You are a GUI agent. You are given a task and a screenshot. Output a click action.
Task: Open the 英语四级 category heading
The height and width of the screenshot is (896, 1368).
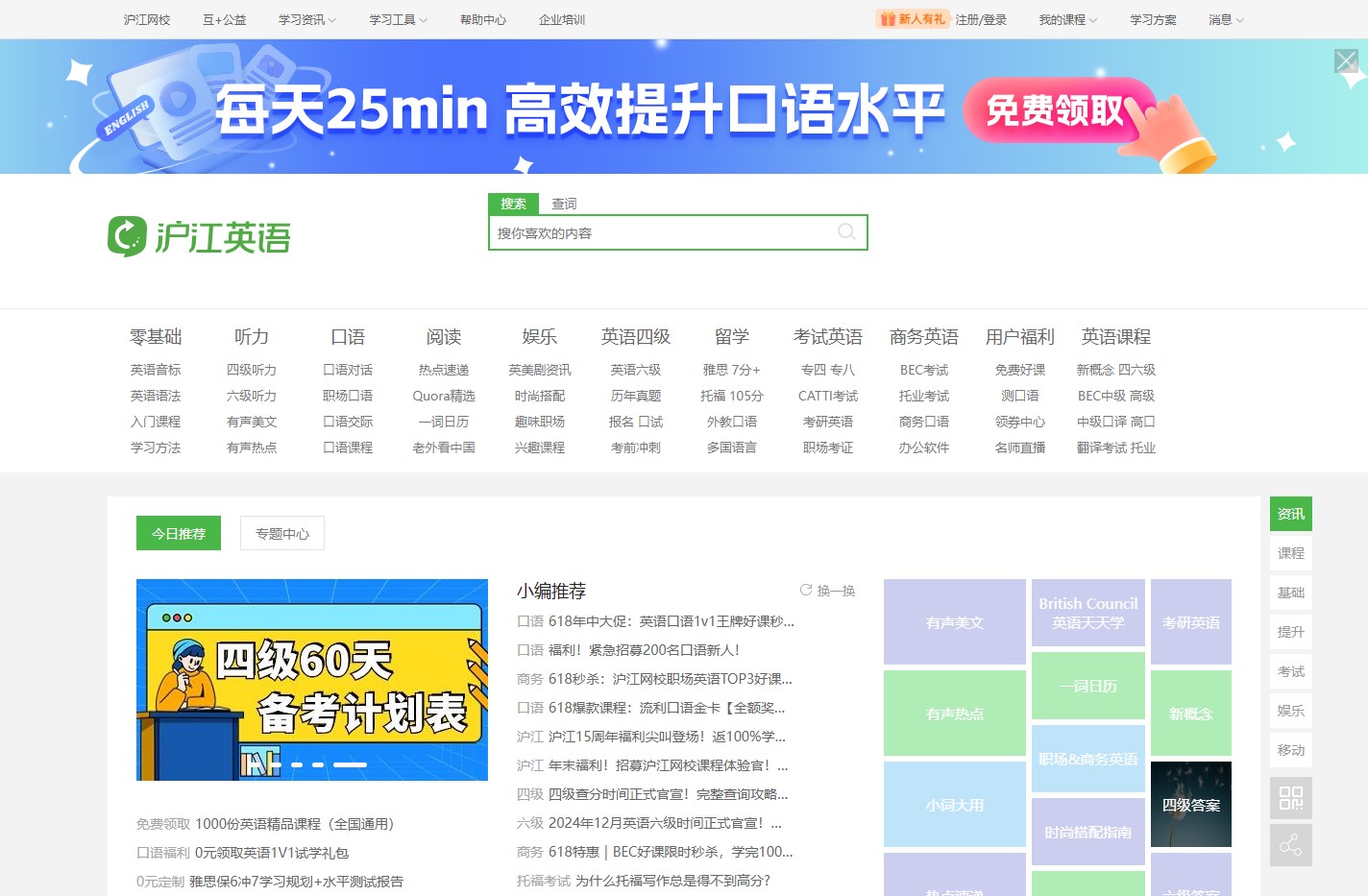(x=636, y=336)
